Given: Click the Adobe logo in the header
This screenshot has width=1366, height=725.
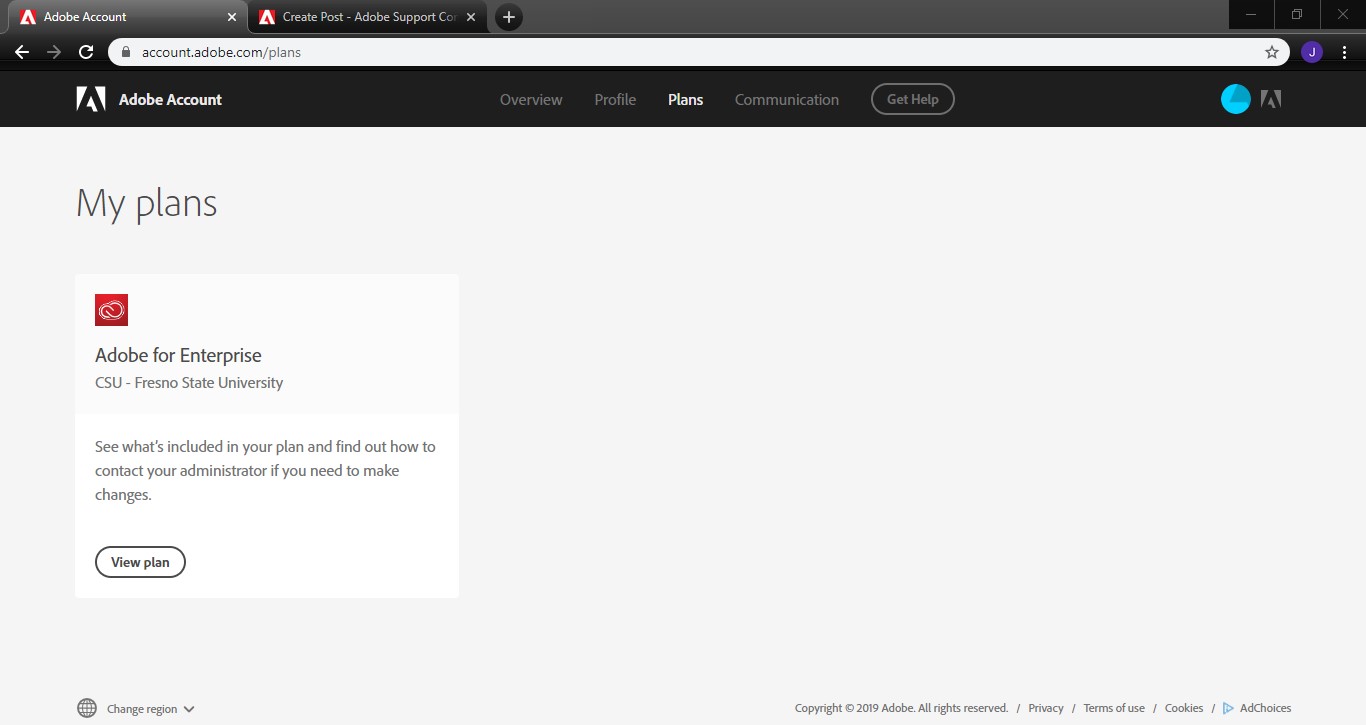Looking at the screenshot, I should point(91,99).
